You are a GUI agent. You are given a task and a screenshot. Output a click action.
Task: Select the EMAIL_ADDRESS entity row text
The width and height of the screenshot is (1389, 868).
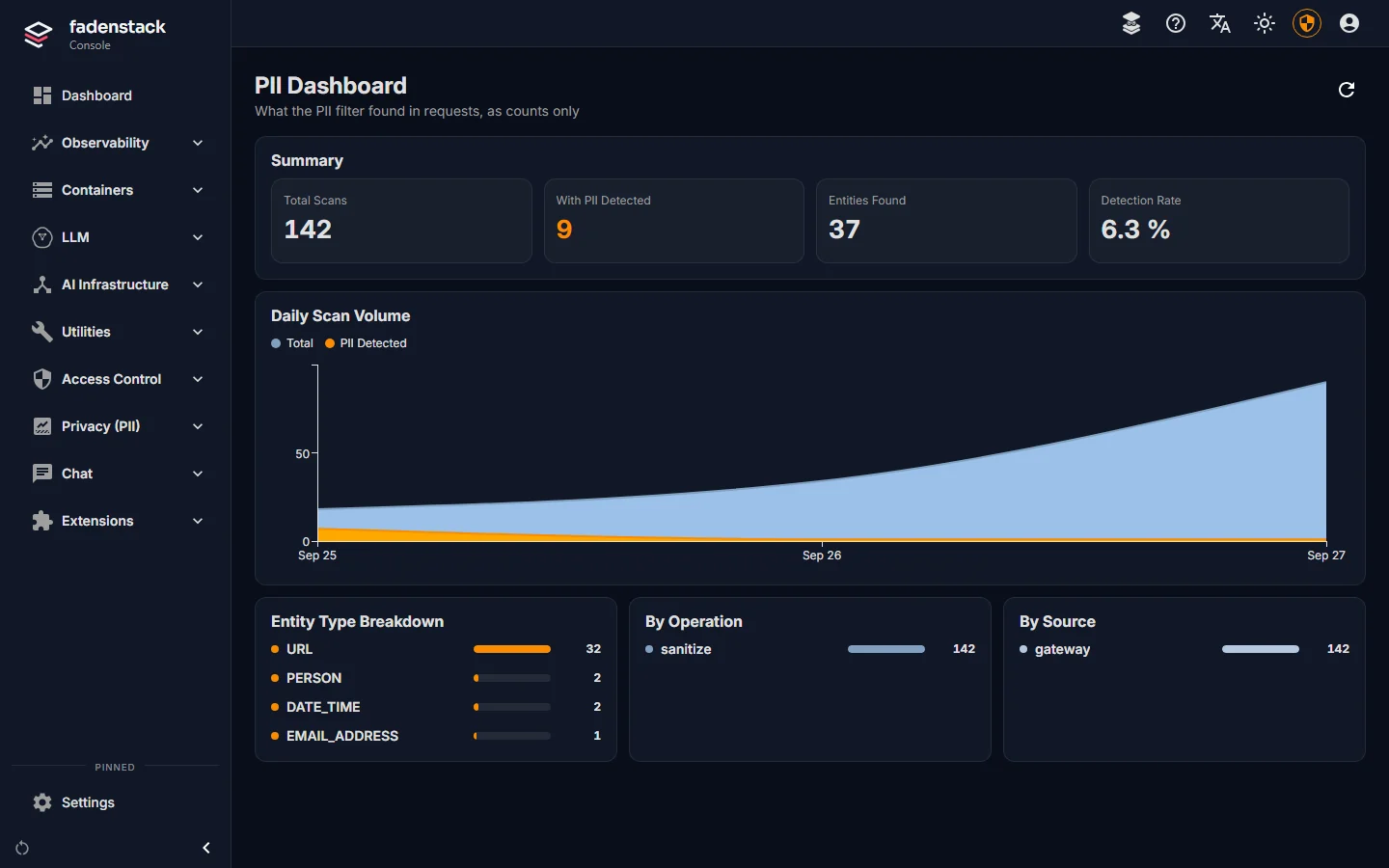click(x=342, y=736)
